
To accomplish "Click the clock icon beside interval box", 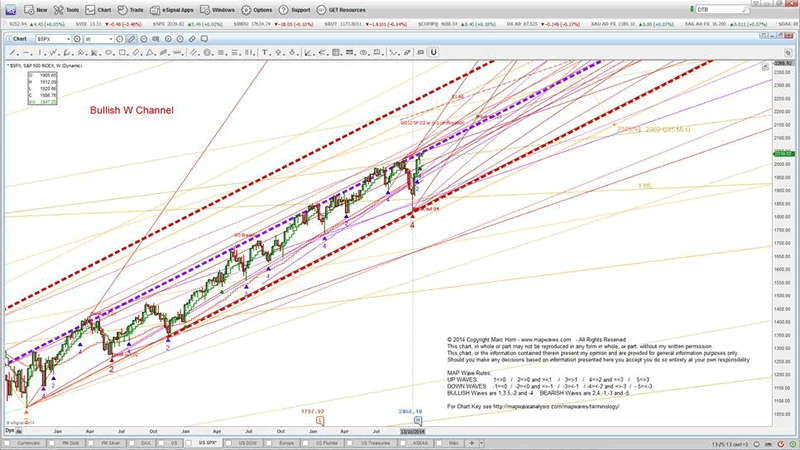I will pyautogui.click(x=119, y=39).
